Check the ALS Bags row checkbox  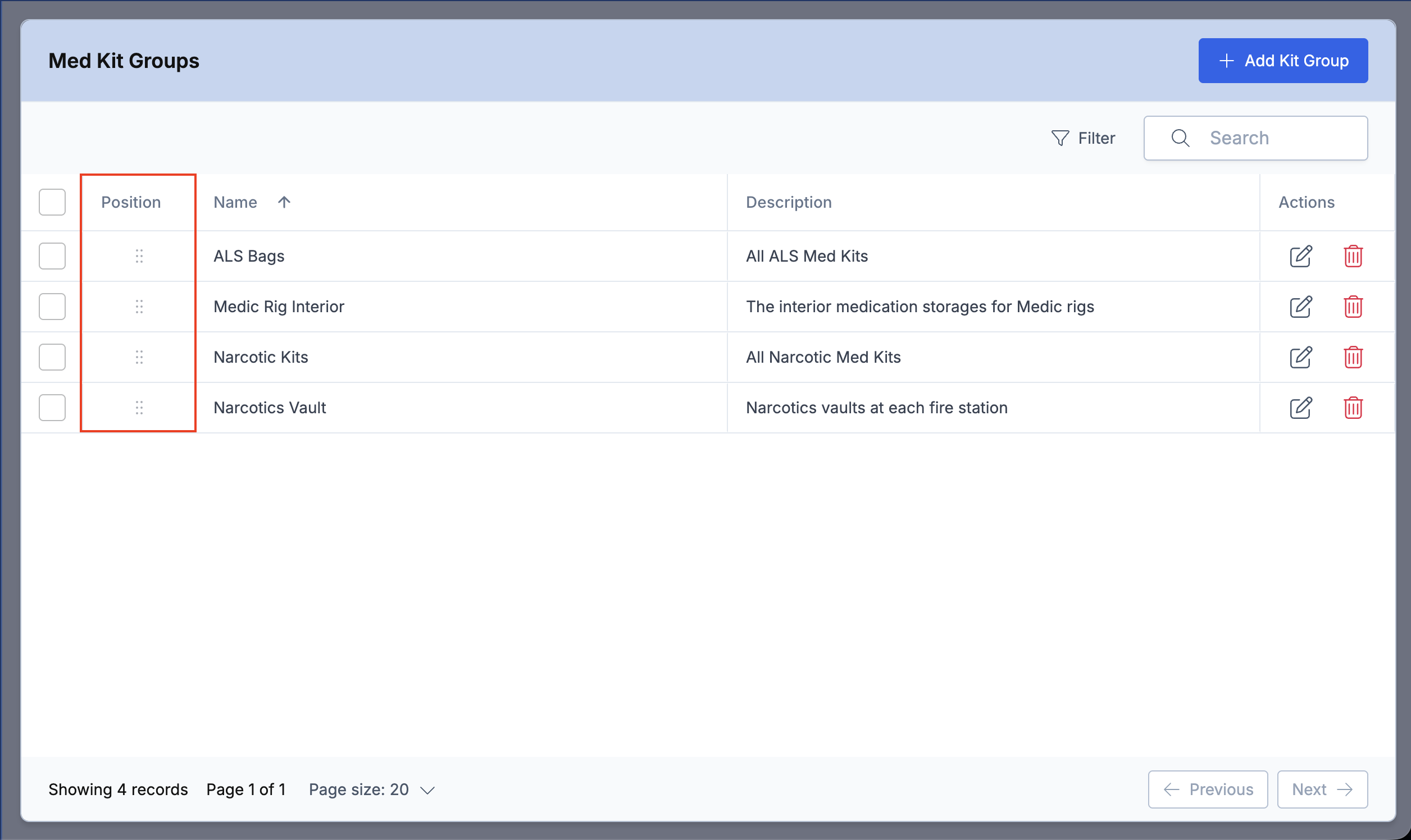pos(52,256)
